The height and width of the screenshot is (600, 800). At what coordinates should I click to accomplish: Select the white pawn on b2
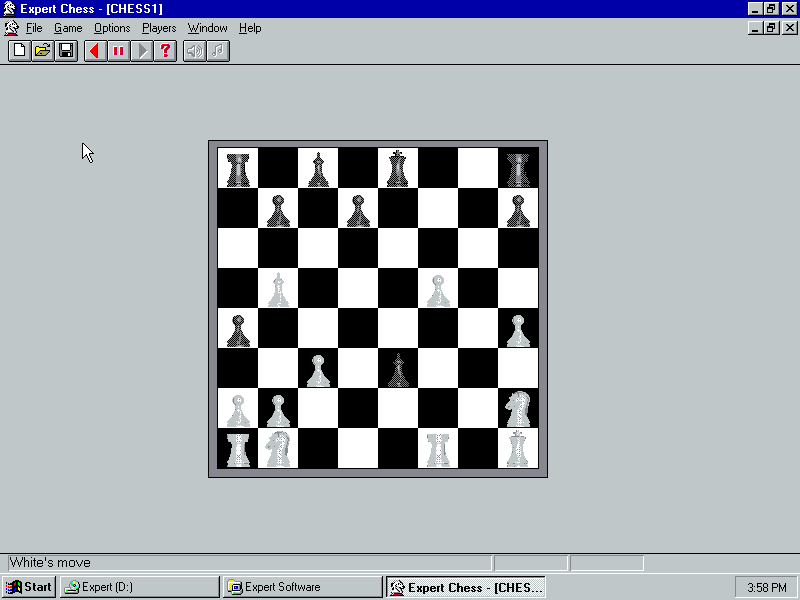(x=278, y=409)
